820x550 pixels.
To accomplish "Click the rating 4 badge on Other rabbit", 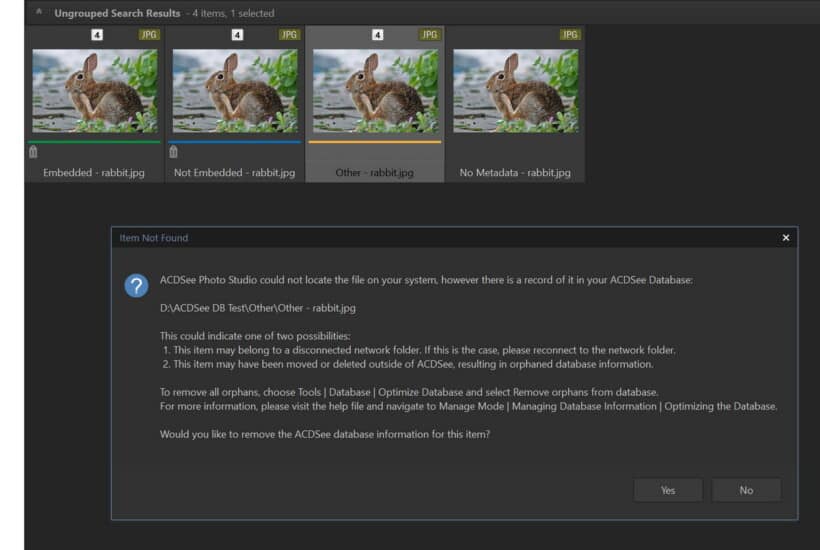I will tap(377, 35).
